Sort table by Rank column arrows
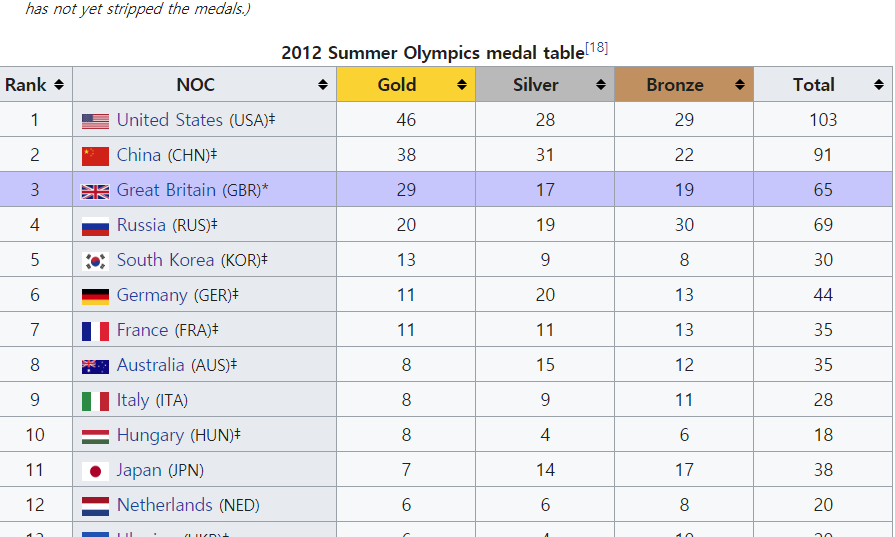 point(59,85)
